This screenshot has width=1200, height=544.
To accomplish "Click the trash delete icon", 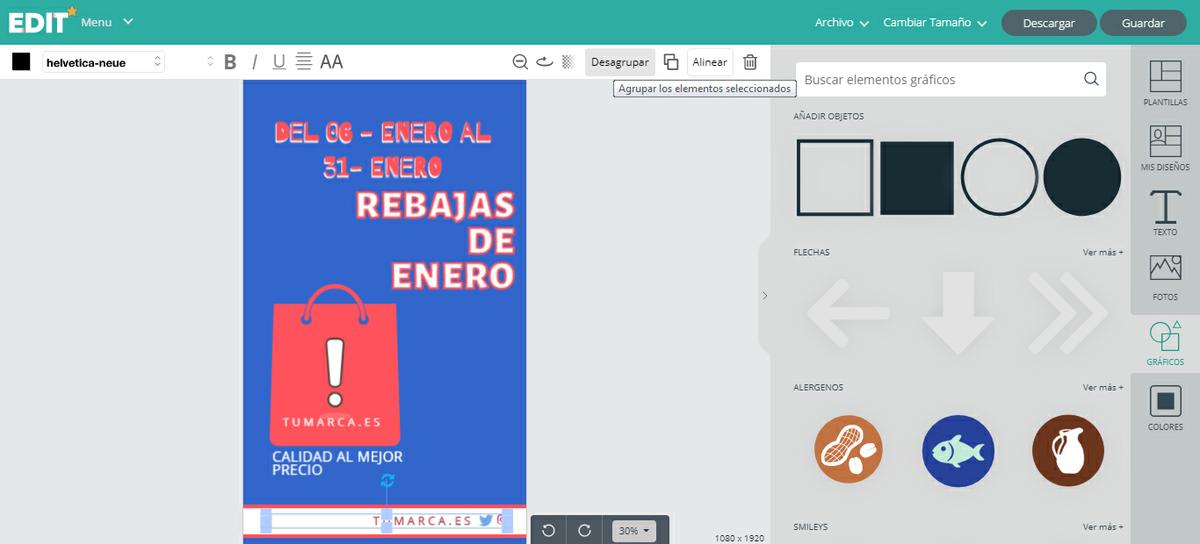I will (x=750, y=62).
